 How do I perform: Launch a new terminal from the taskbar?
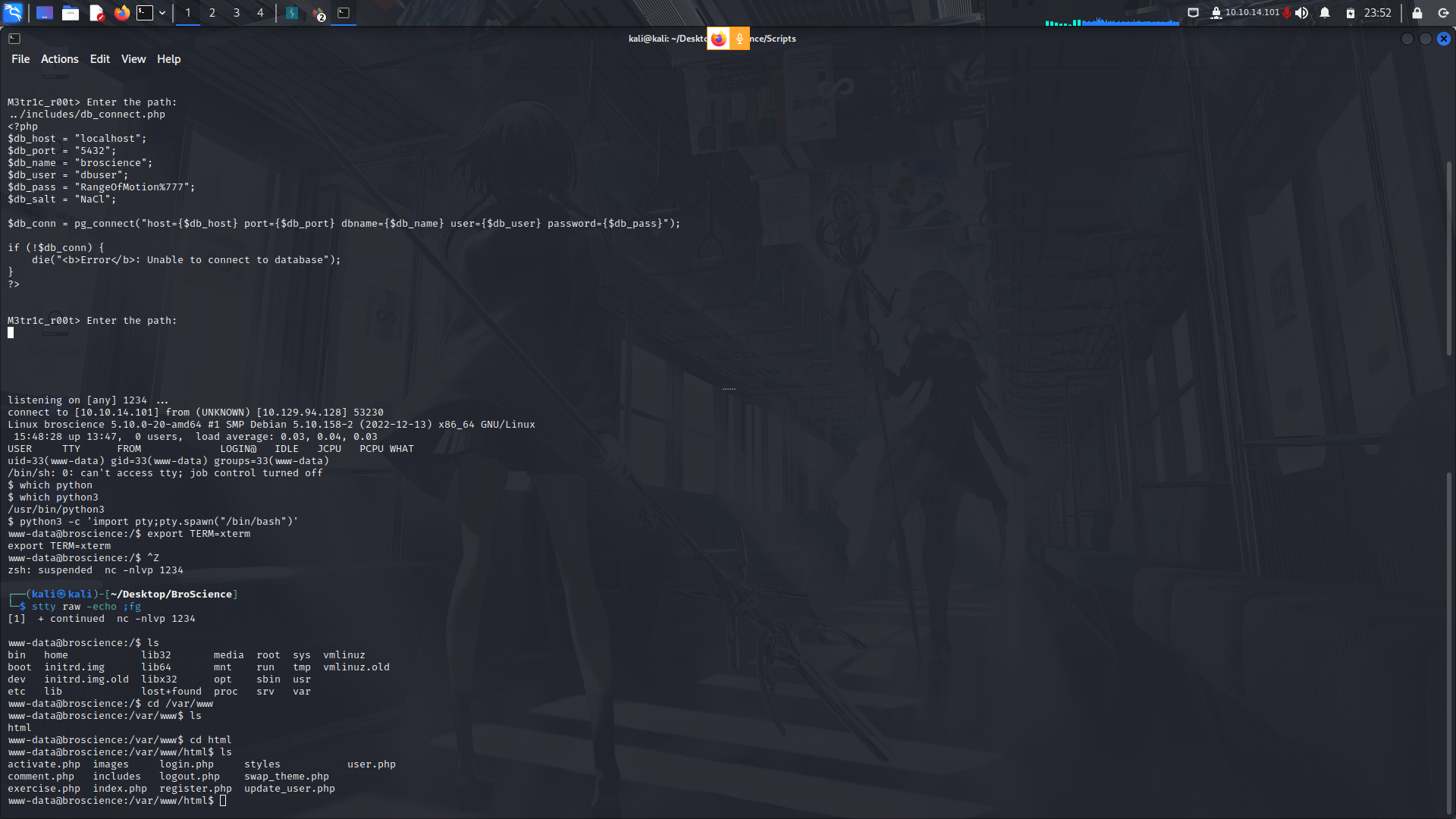click(x=146, y=12)
